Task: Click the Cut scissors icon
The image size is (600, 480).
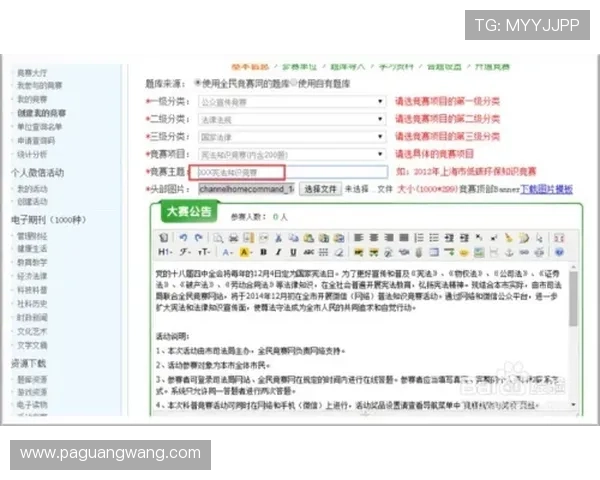Action: point(278,238)
